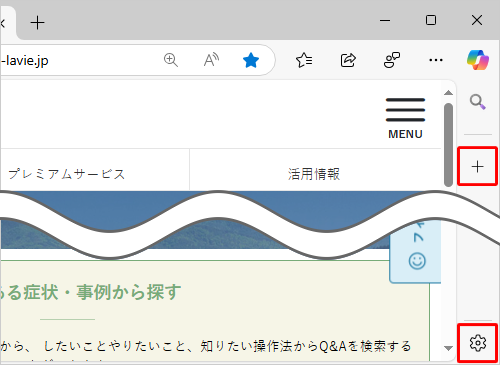
Task: Click the scrollbar up arrow
Action: tap(448, 93)
